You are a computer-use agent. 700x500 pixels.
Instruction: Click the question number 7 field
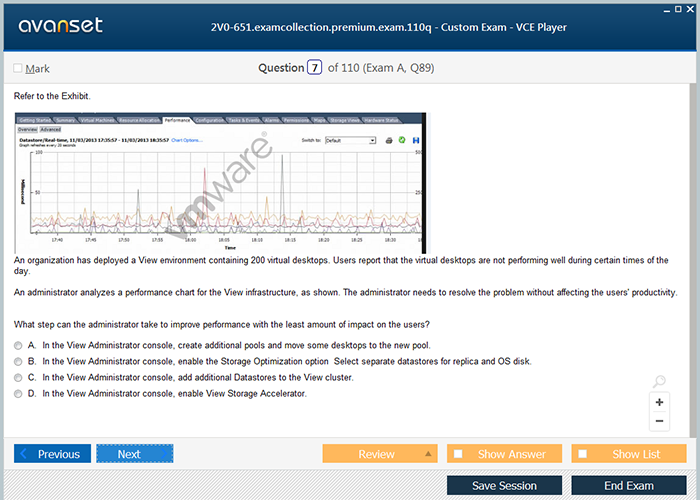(315, 68)
